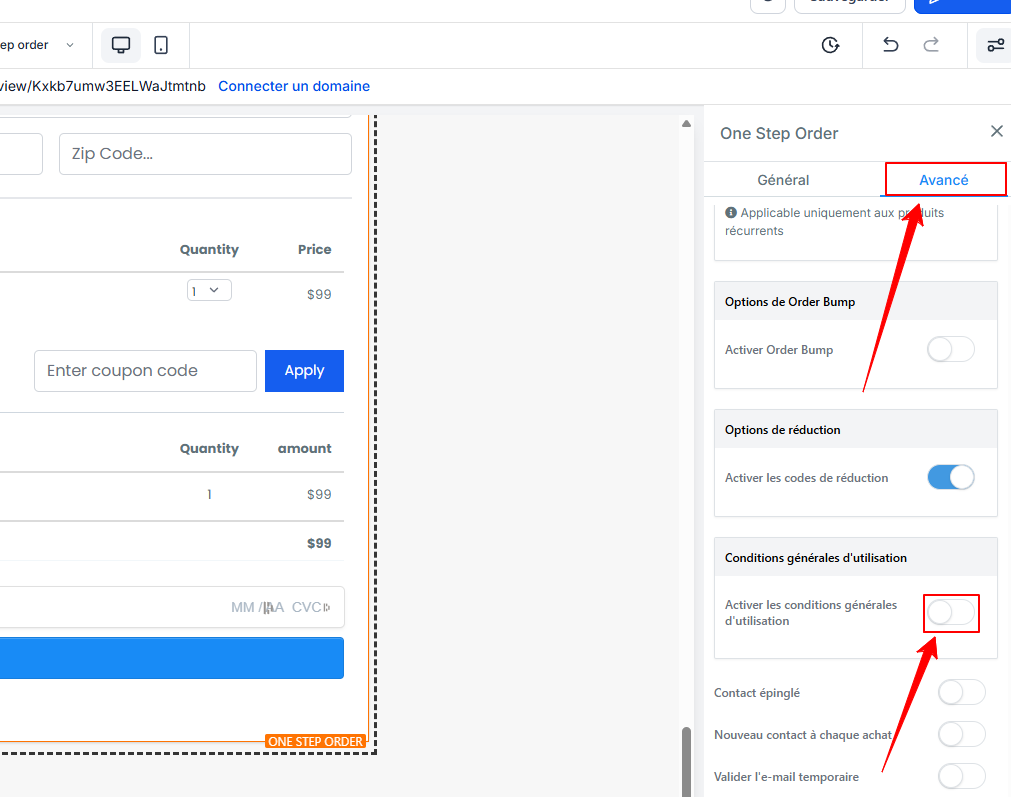
Task: Click the Enter coupon code field
Action: (145, 371)
